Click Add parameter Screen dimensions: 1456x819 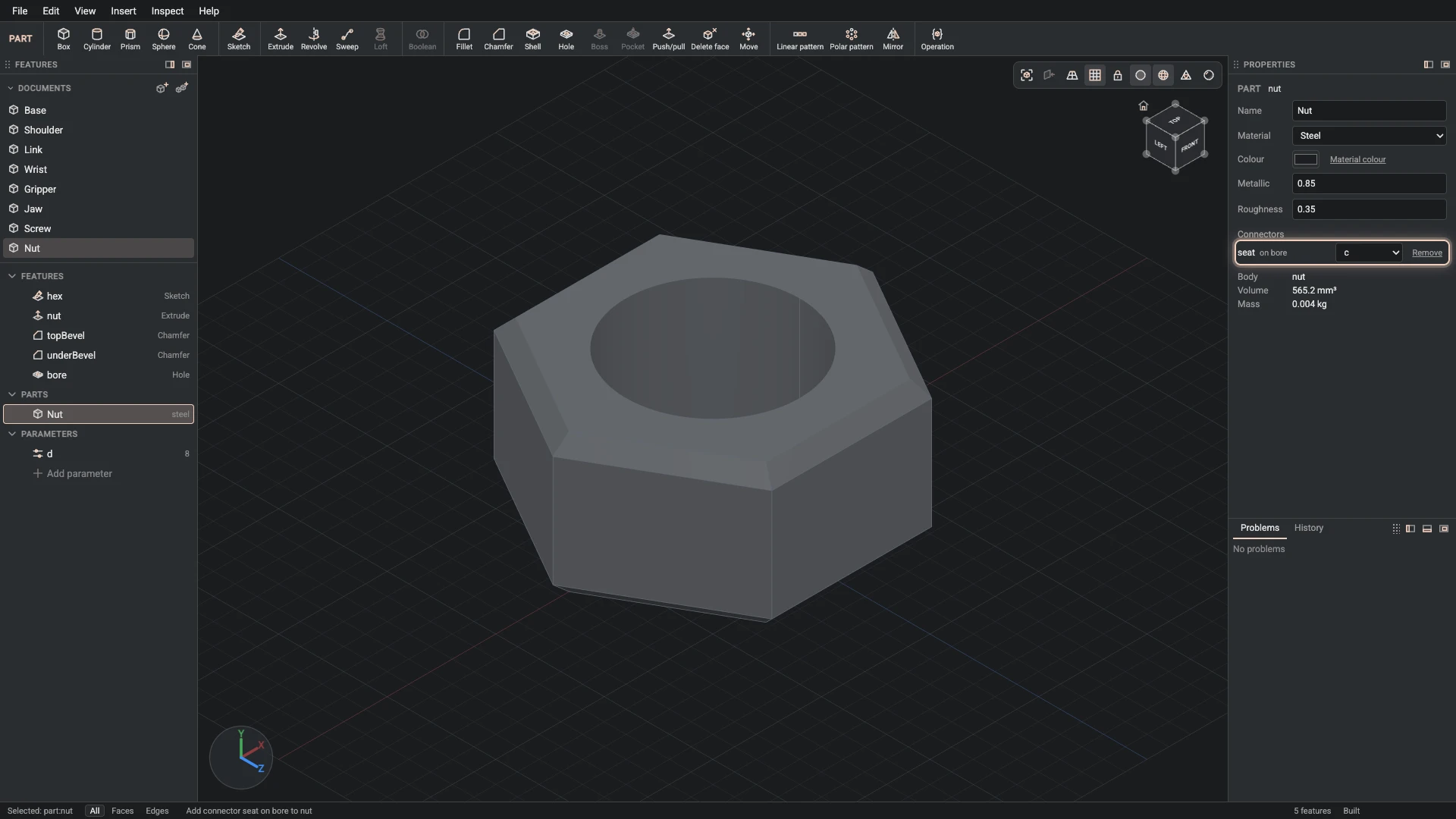click(73, 473)
